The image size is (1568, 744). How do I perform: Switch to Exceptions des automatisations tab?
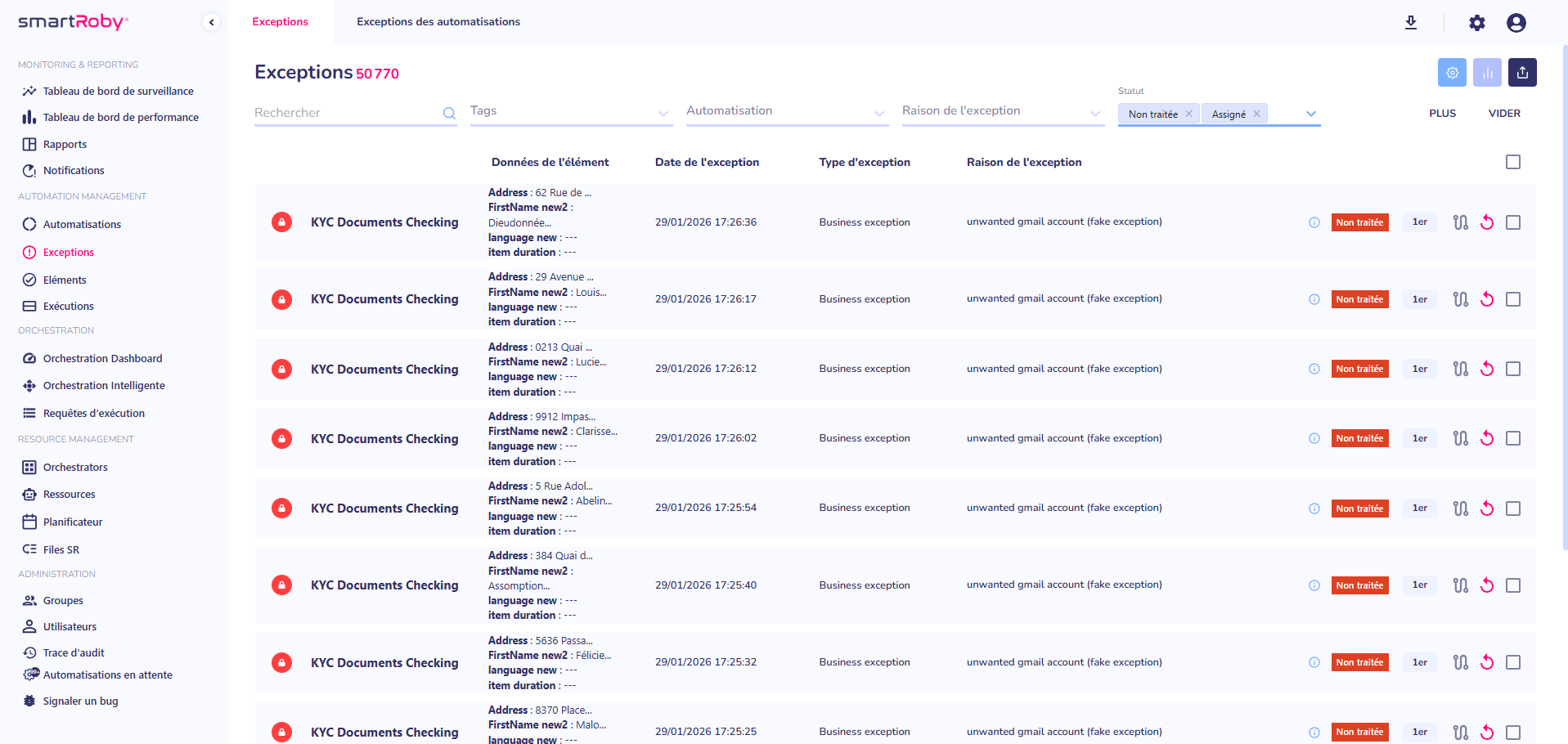click(438, 22)
